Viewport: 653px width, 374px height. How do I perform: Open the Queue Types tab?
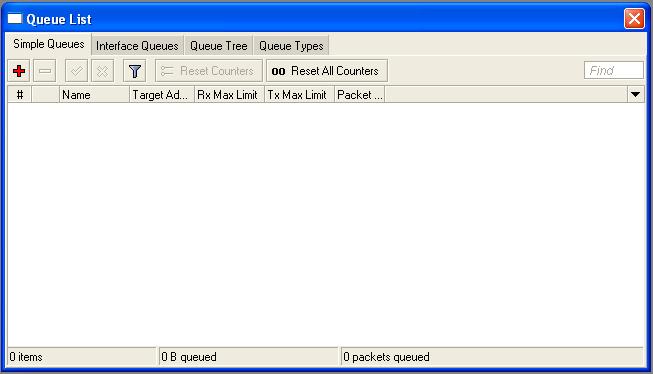click(x=291, y=46)
